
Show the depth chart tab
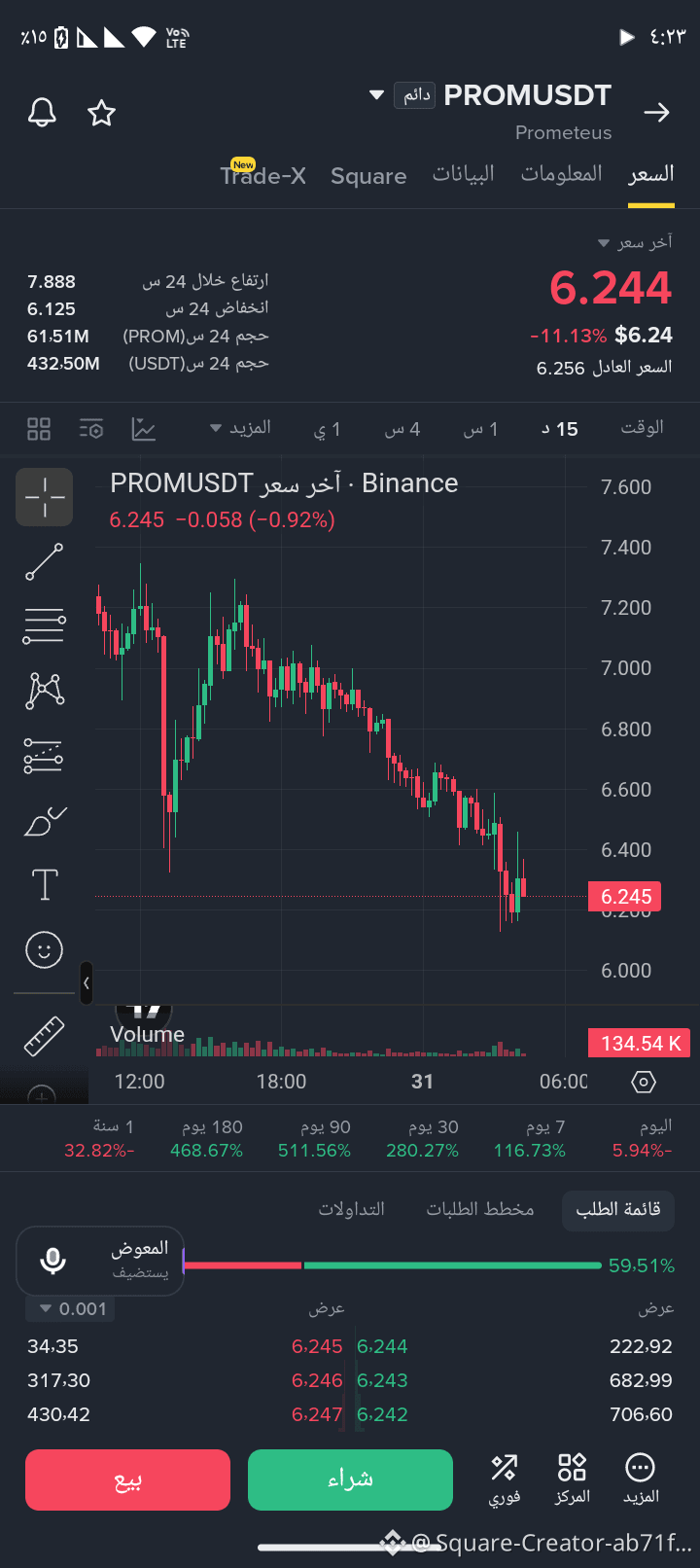tap(480, 1209)
